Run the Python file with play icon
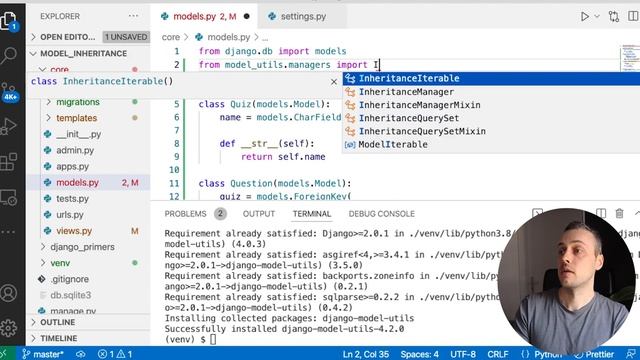 584,16
